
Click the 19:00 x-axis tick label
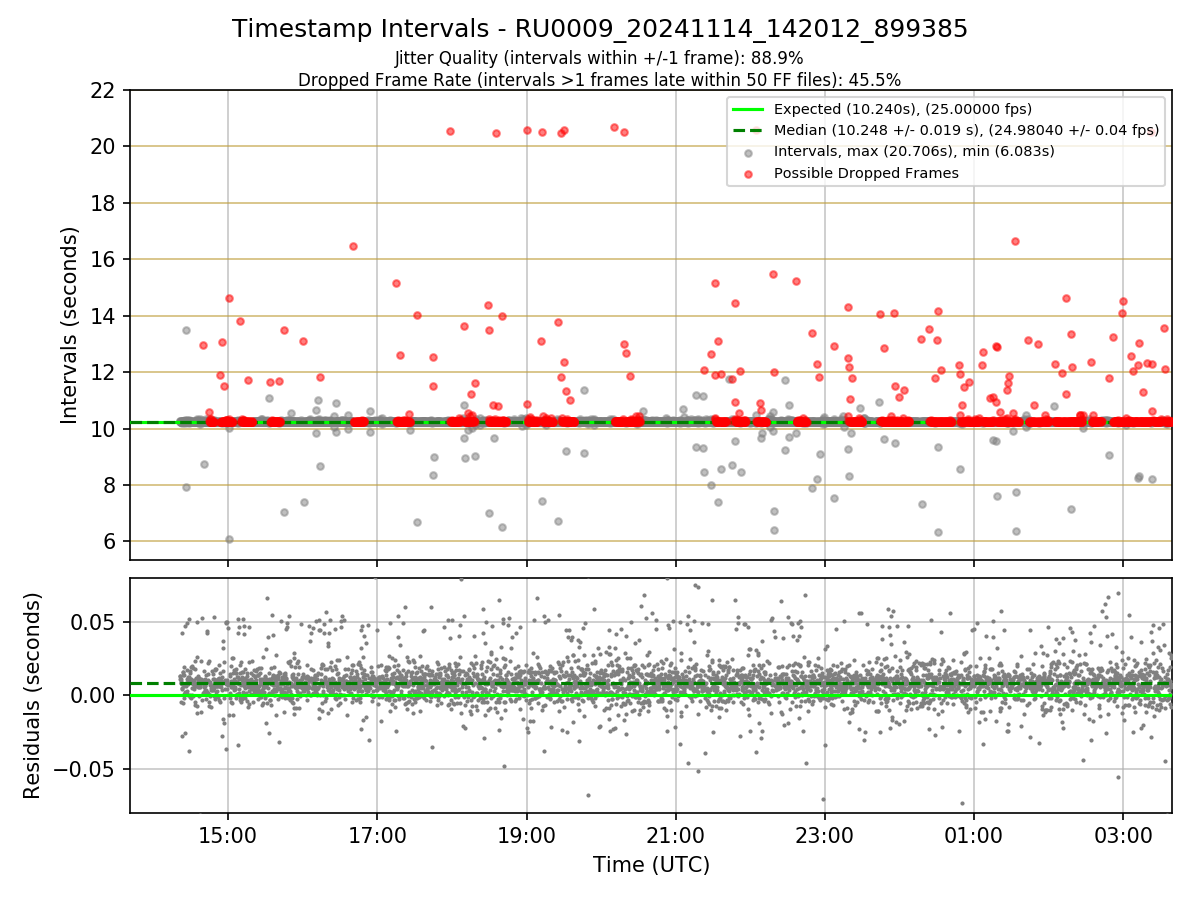(526, 834)
